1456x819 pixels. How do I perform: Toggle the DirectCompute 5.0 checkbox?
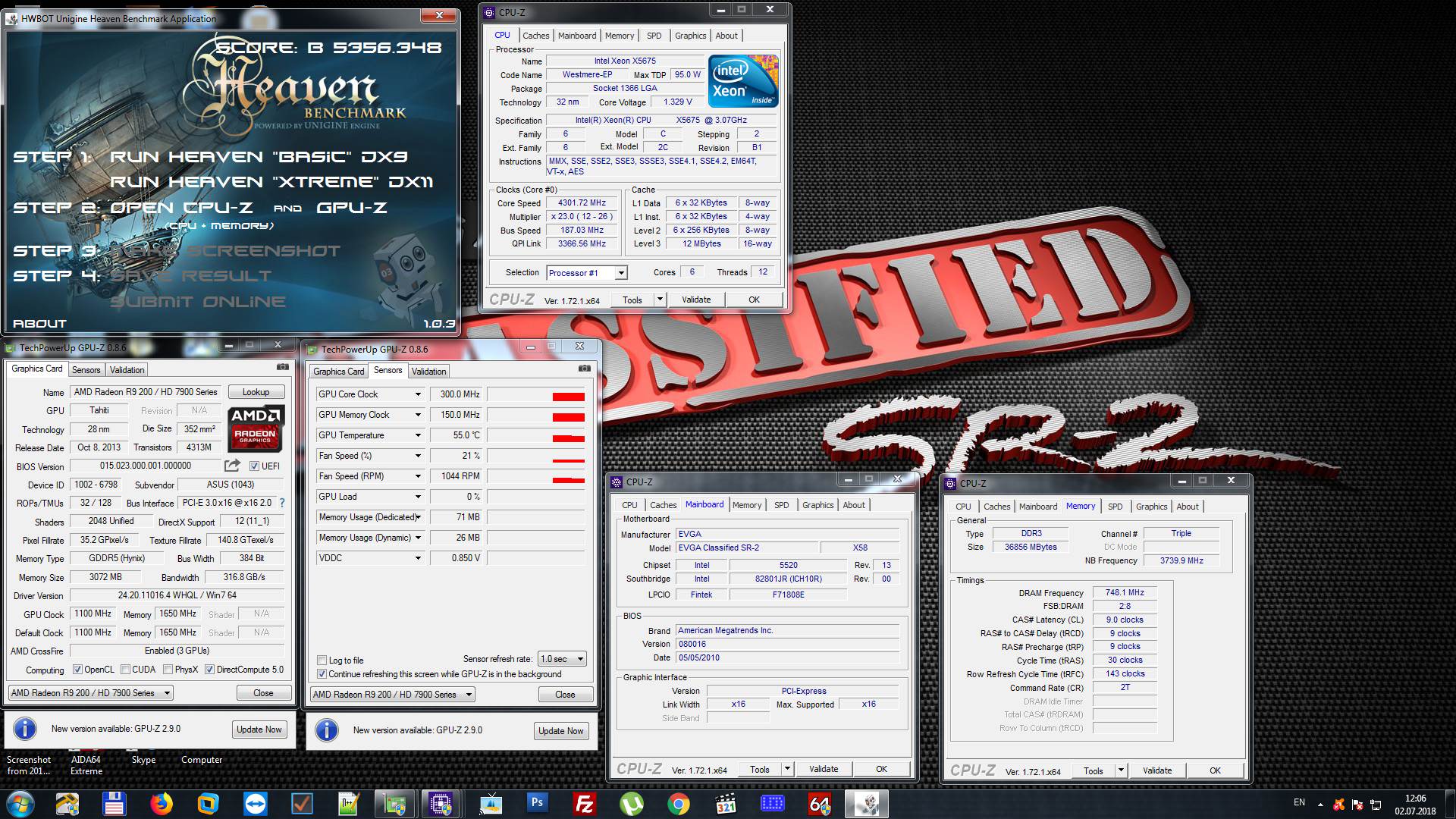(x=209, y=670)
